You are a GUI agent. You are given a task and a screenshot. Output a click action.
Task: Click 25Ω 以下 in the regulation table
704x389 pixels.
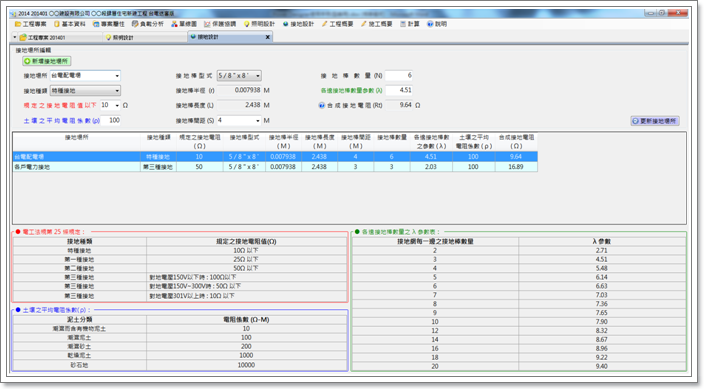click(x=246, y=260)
